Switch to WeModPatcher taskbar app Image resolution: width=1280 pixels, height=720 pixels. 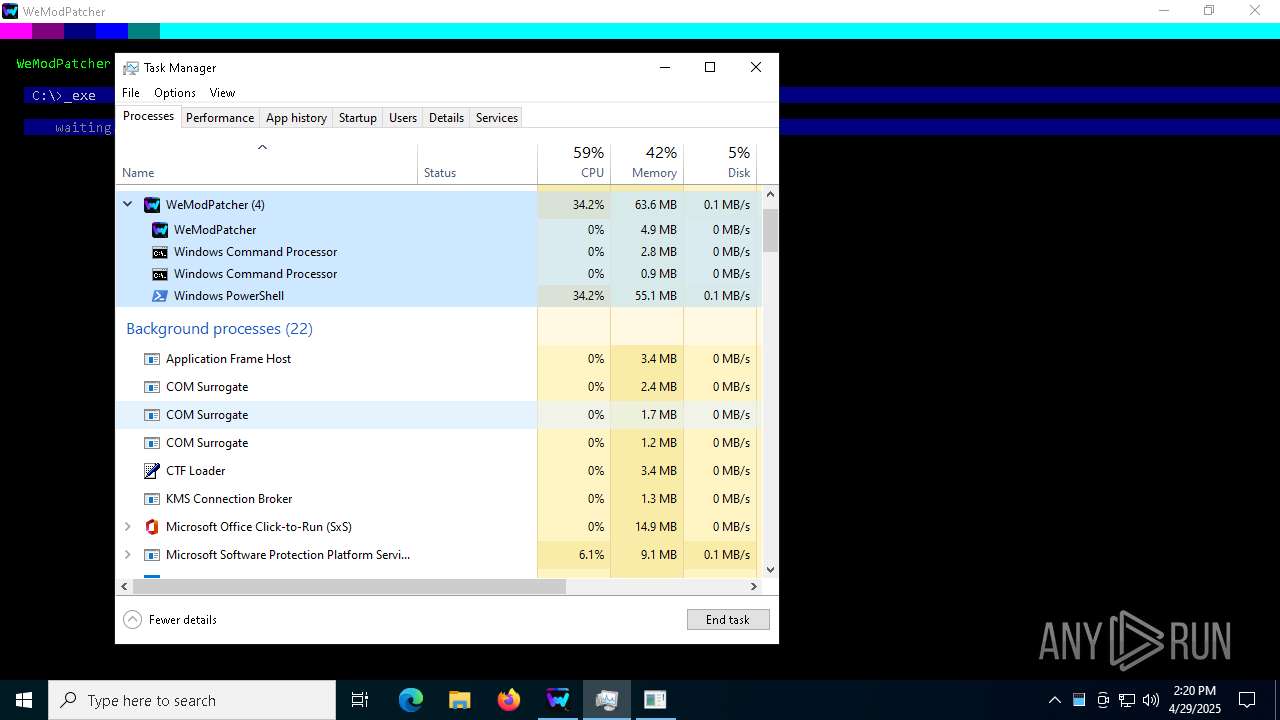558,700
